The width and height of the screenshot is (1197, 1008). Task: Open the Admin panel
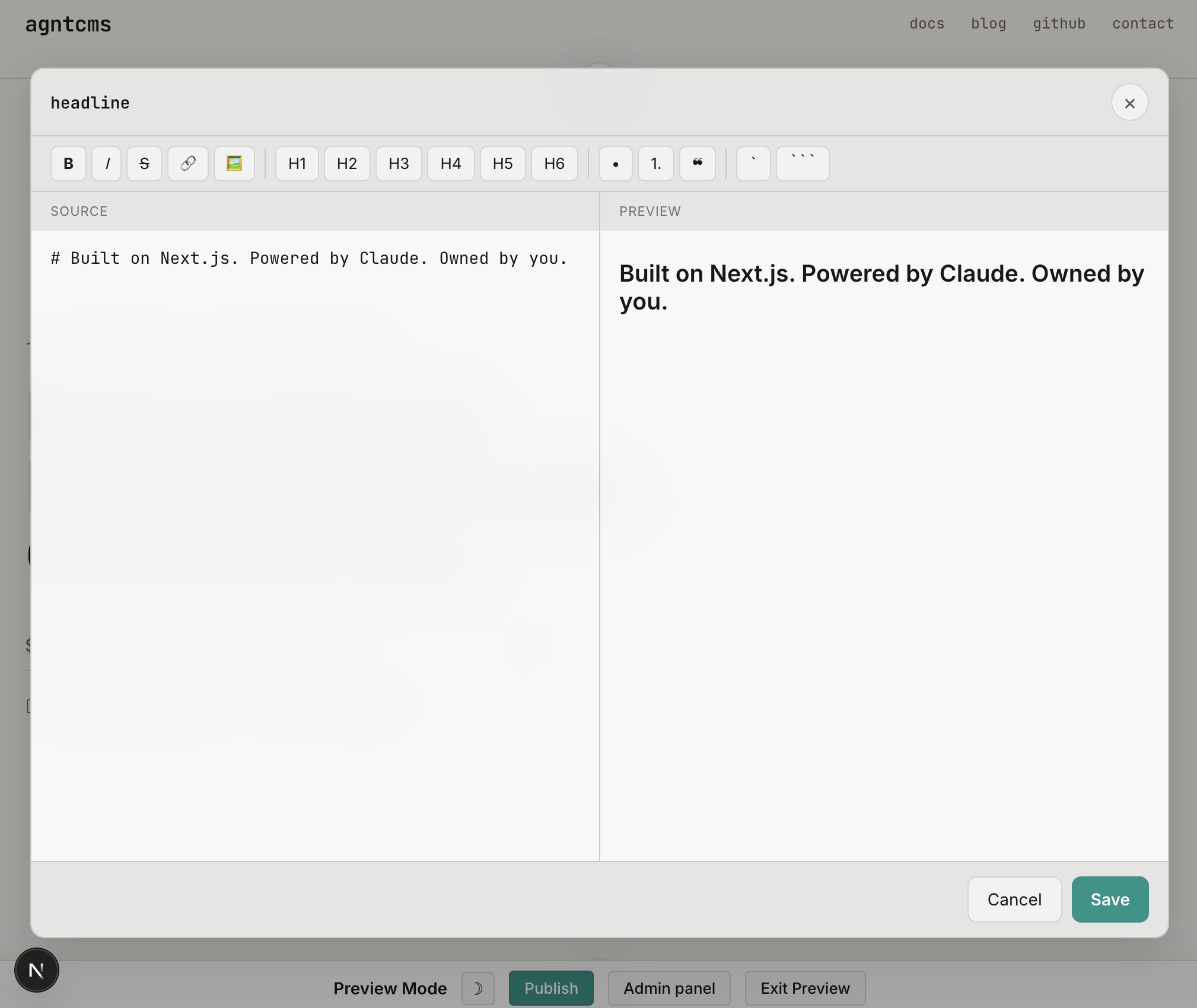[x=669, y=988]
